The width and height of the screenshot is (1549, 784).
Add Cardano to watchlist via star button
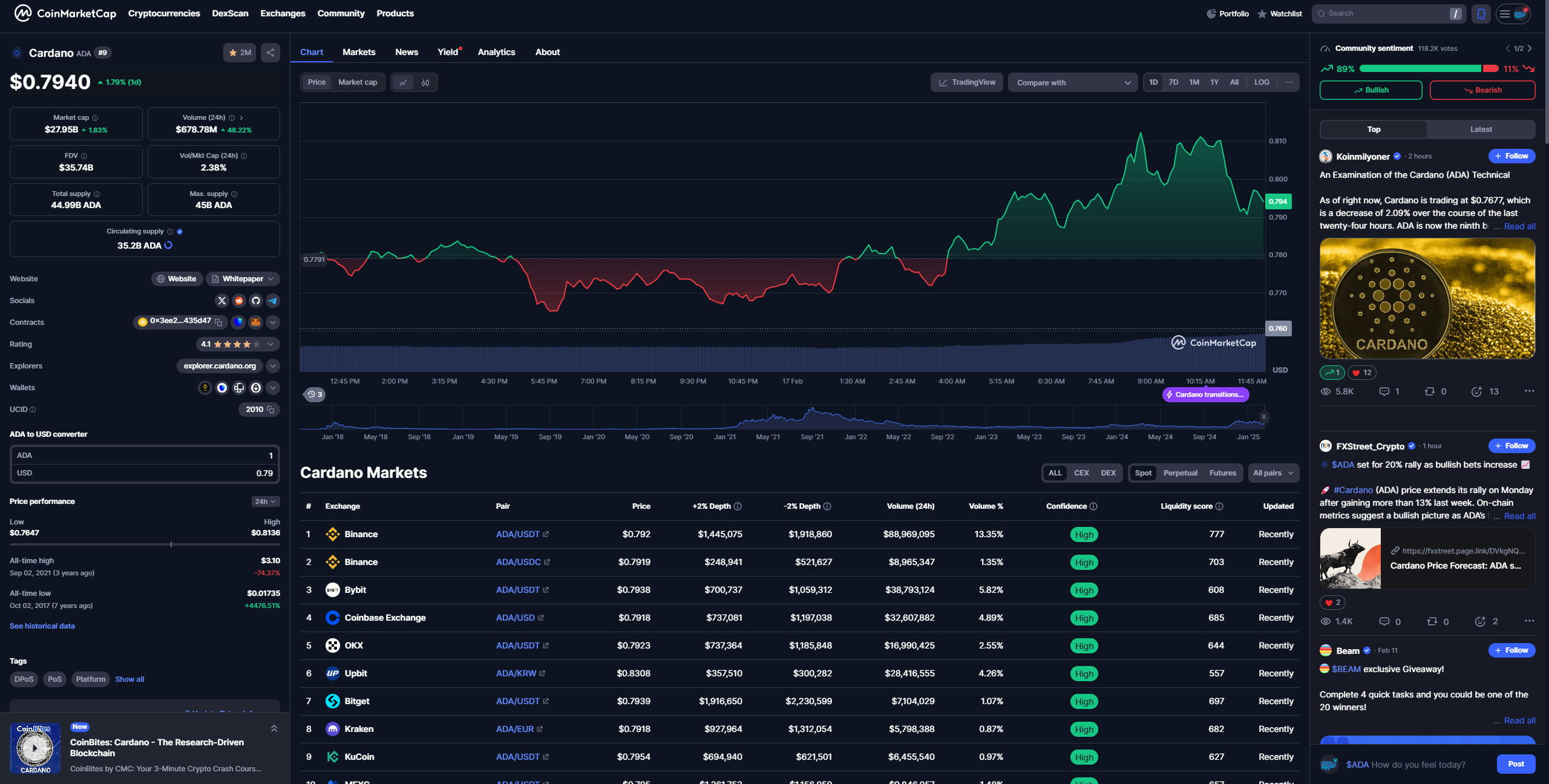click(240, 53)
